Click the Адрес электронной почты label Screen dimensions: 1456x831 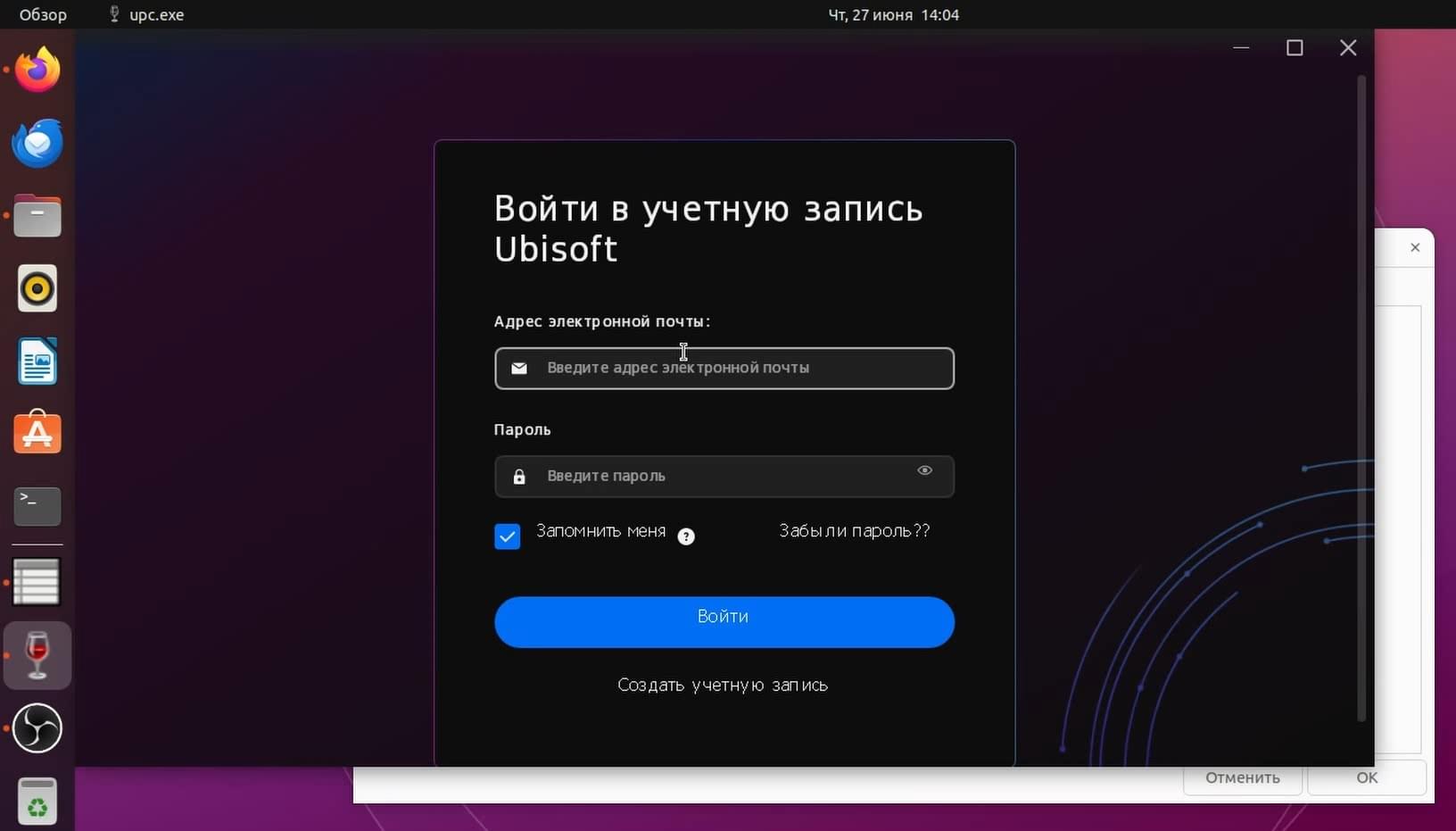pos(602,321)
